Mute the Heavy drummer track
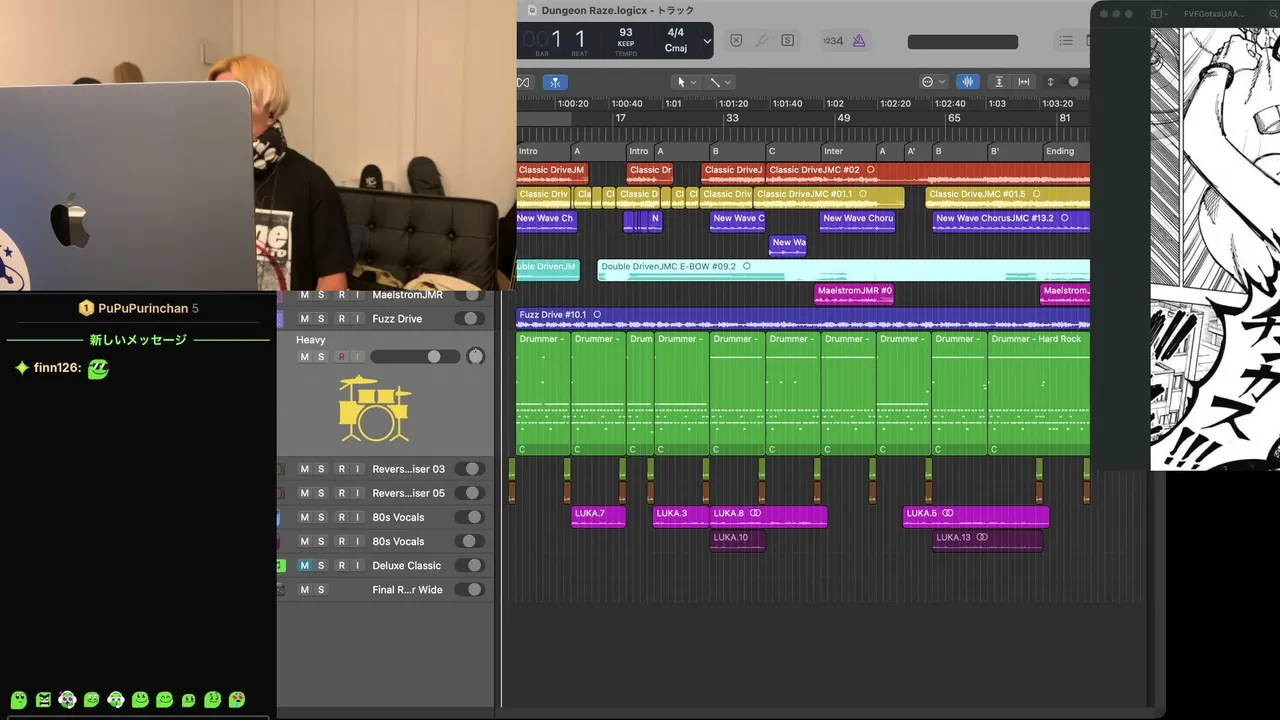 [x=305, y=357]
